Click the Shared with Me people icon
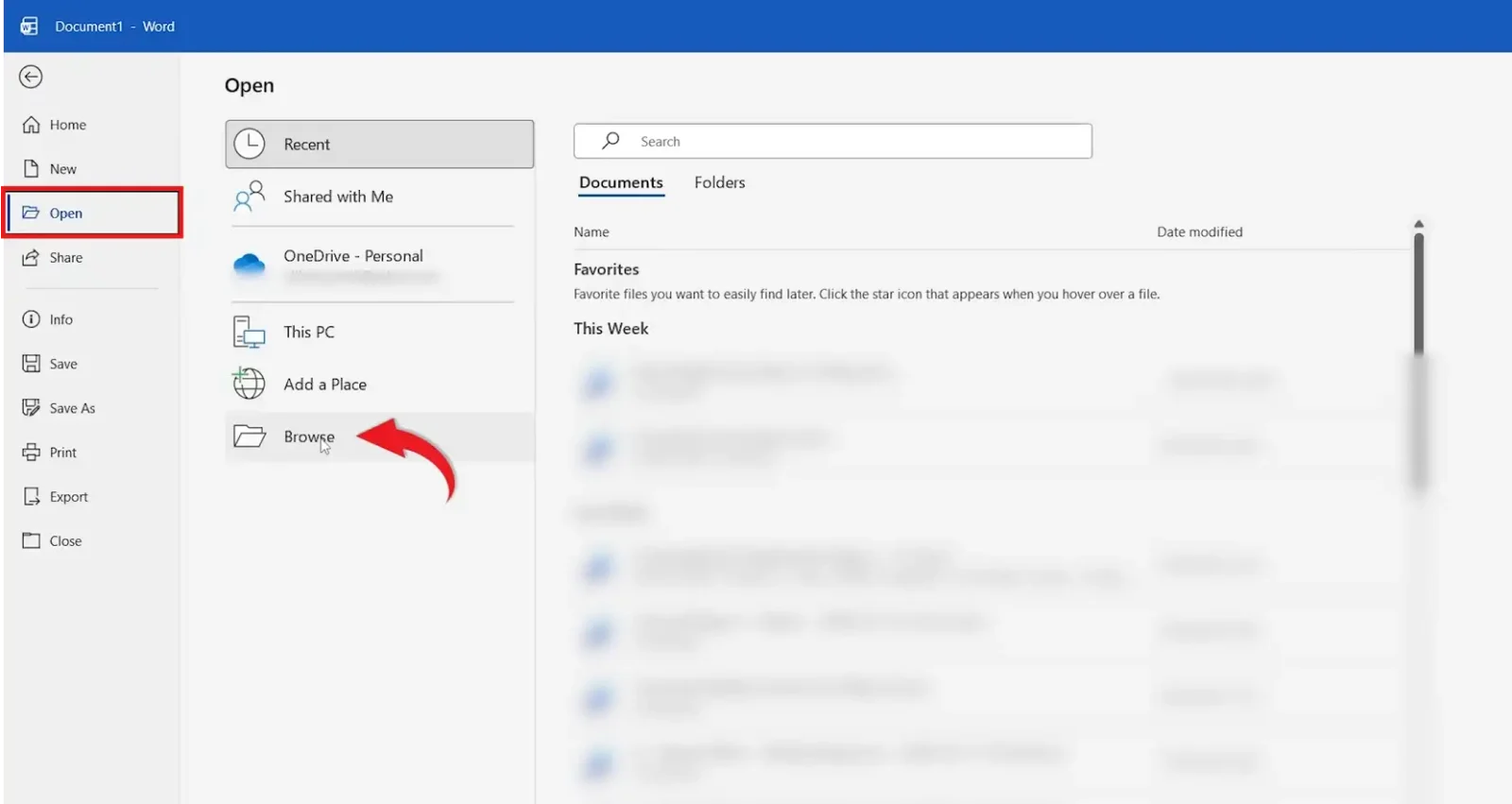The image size is (1512, 804). coord(249,197)
